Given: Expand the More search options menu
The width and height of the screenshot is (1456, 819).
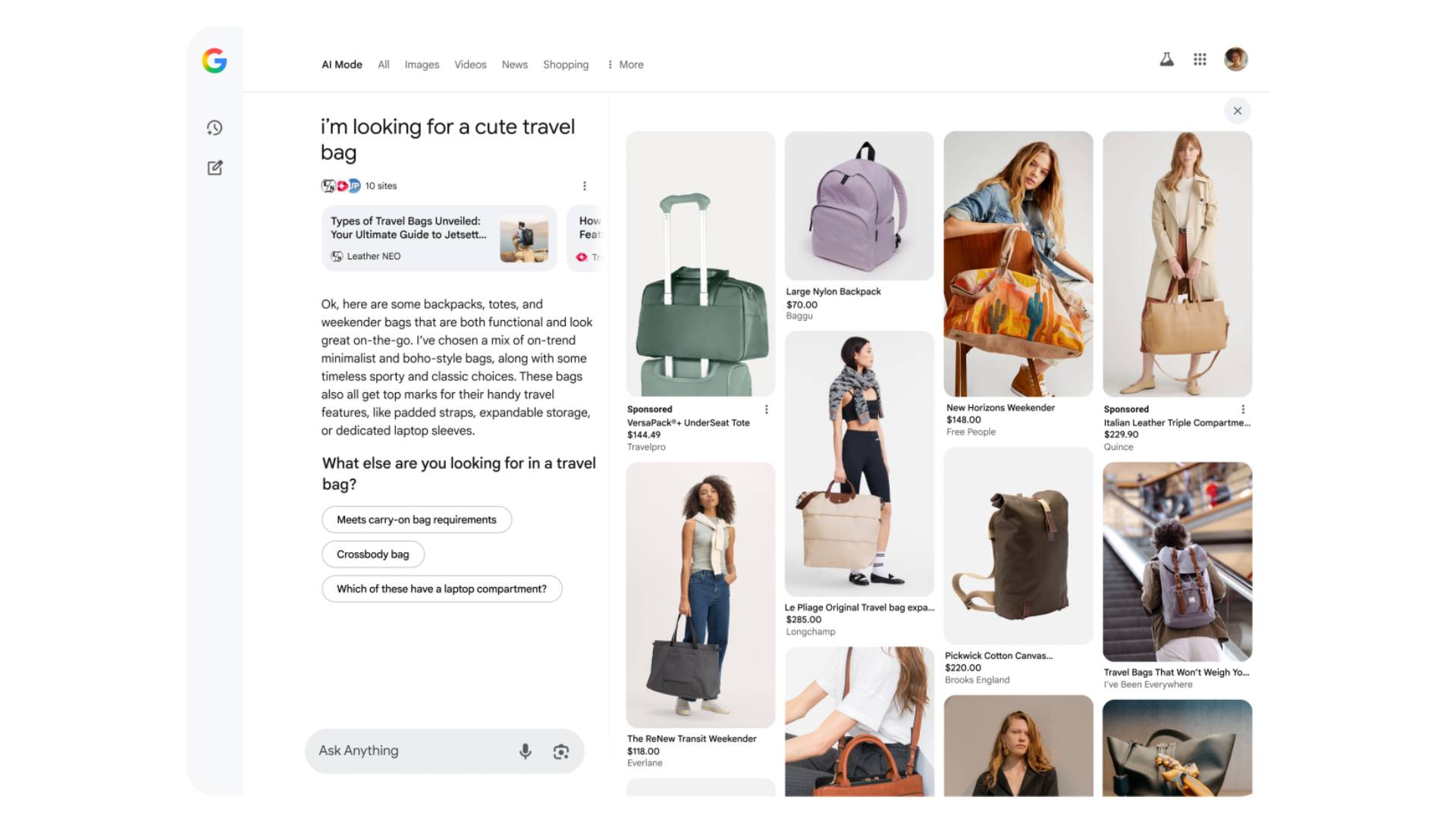Looking at the screenshot, I should (626, 65).
